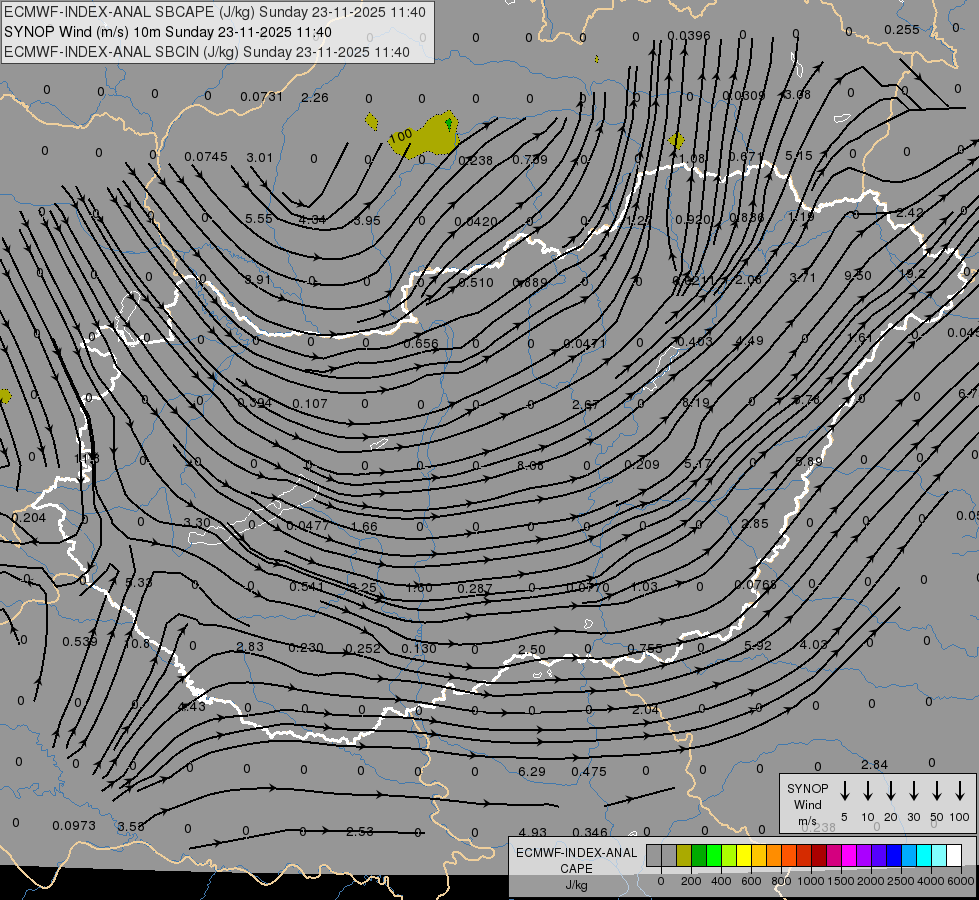
Task: Click the 'SBCAPE (J/kg)' title line
Action: coord(215,12)
